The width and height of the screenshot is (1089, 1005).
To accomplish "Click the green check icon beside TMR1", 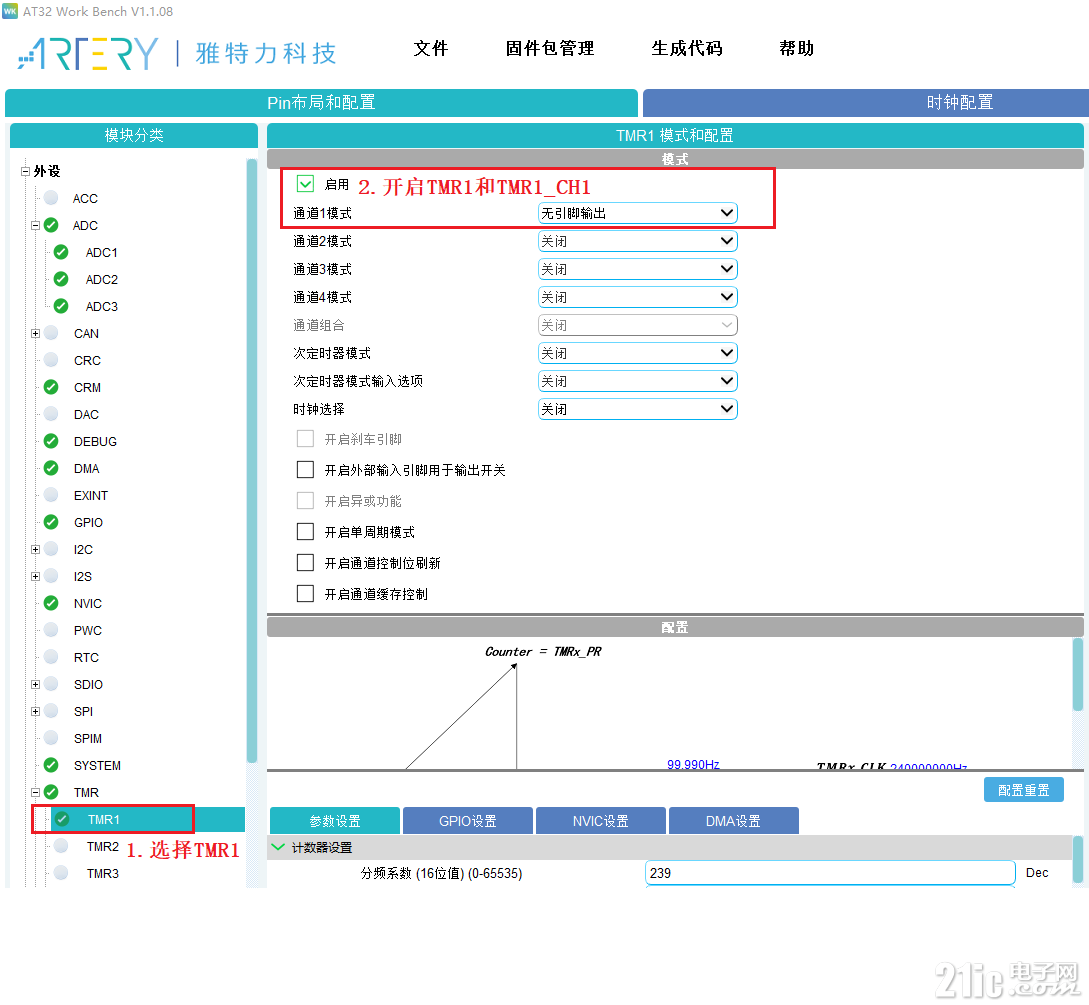I will coord(62,819).
